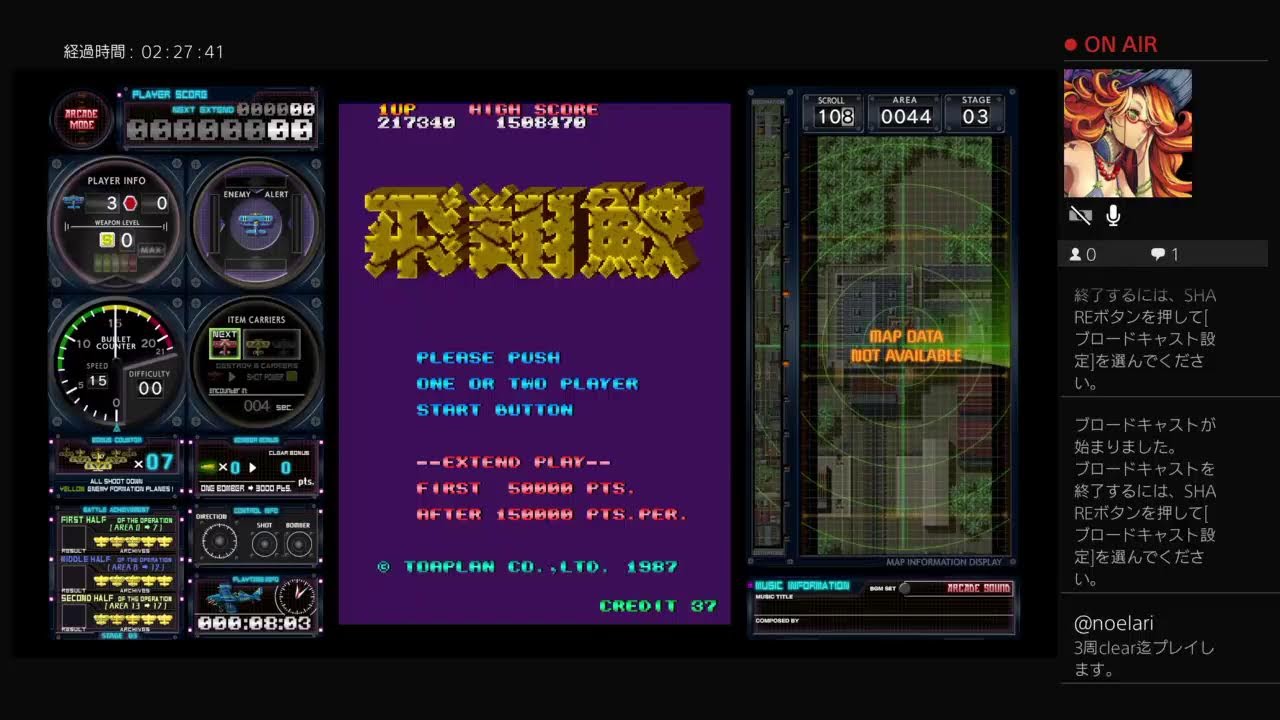Image resolution: width=1280 pixels, height=720 pixels.
Task: Click the Shot button indicator dial
Action: click(x=264, y=543)
